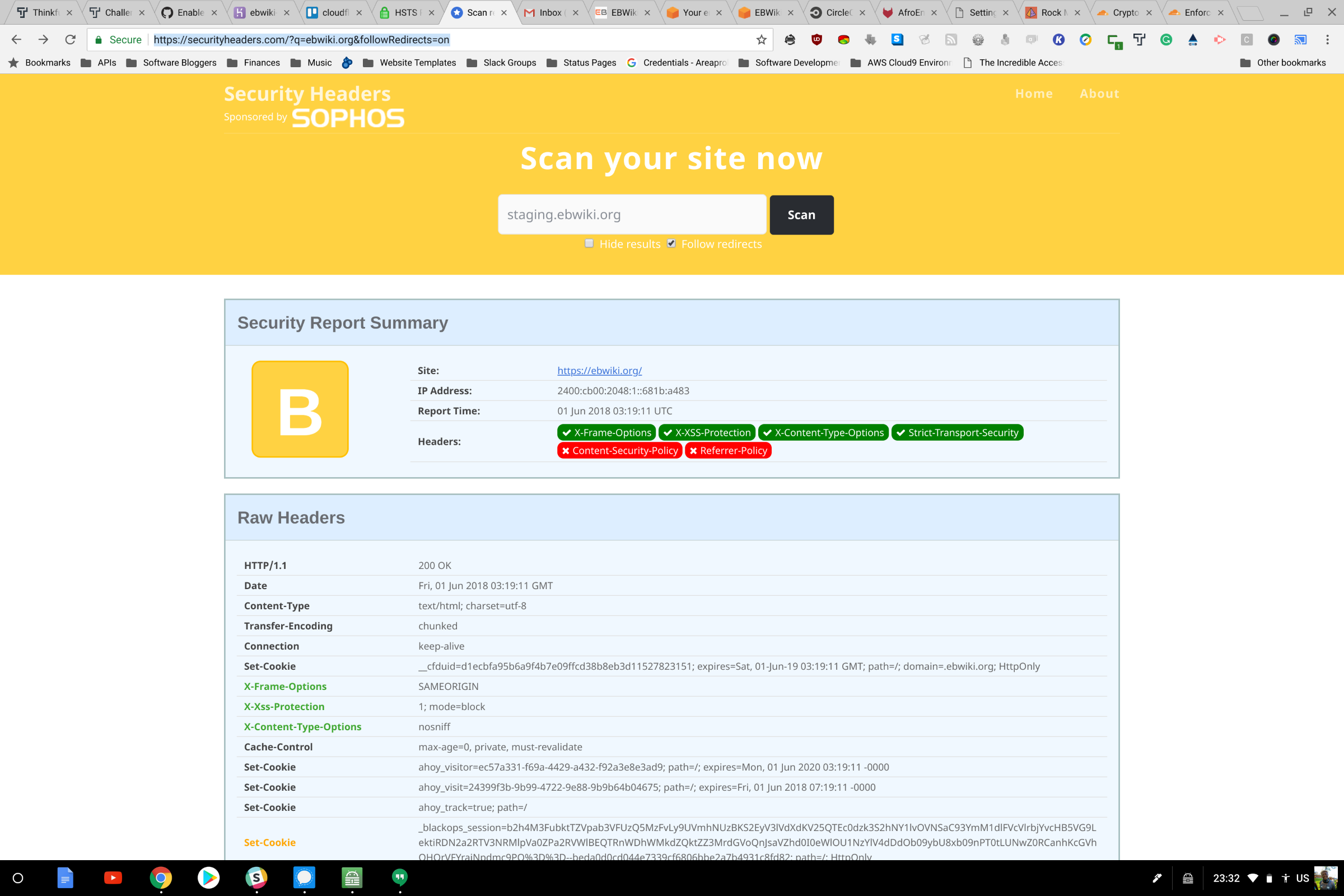1344x896 pixels.
Task: Disable the Follow redirects checkbox
Action: 671,244
